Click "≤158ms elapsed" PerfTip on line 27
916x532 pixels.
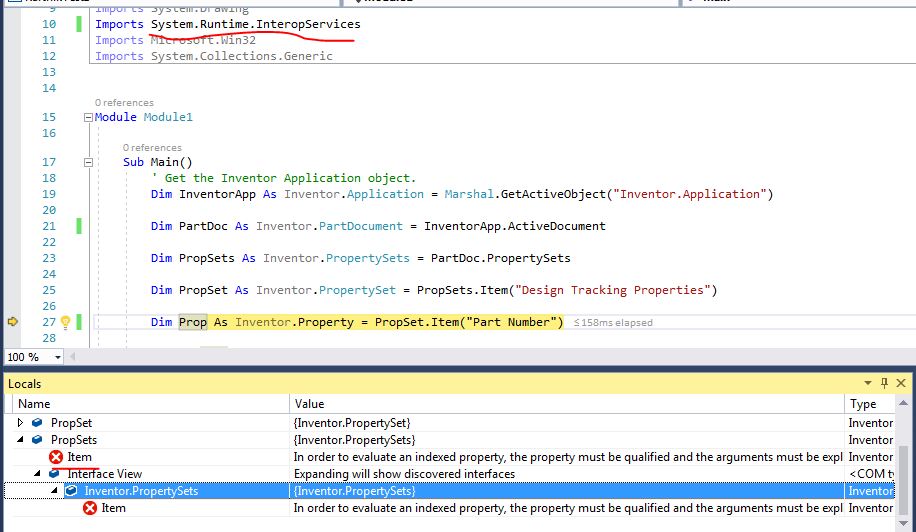point(613,323)
